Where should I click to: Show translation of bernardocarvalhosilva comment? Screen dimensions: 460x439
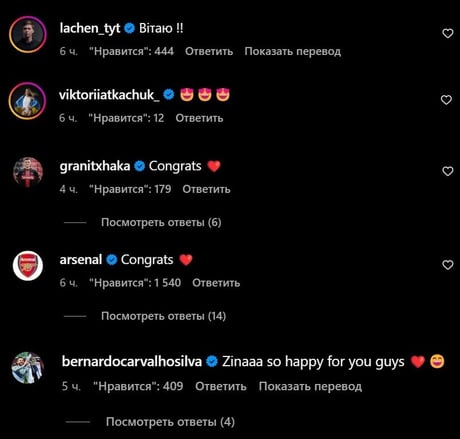tap(310, 386)
